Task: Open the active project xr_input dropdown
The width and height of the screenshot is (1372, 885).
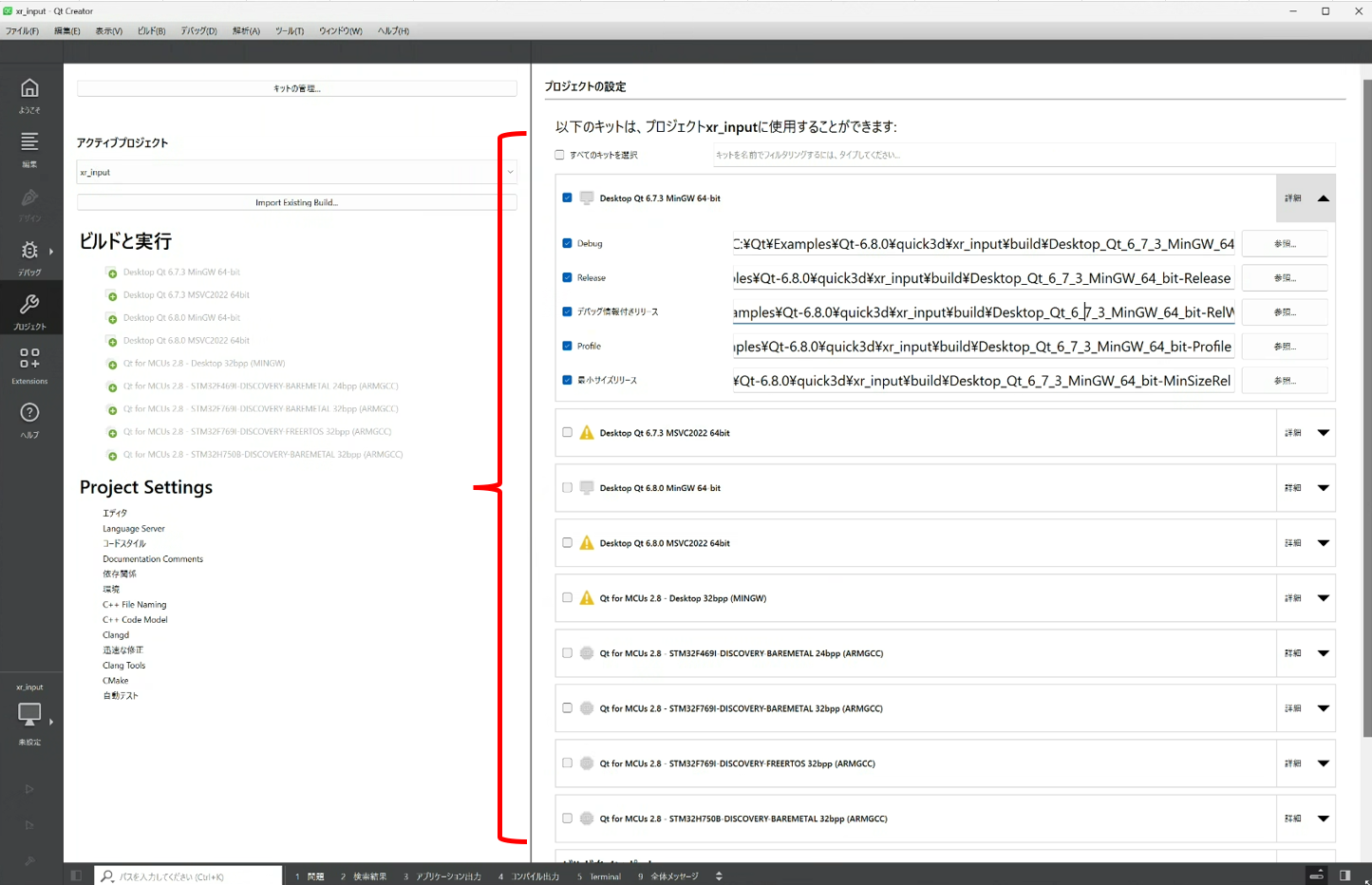Action: click(x=296, y=172)
